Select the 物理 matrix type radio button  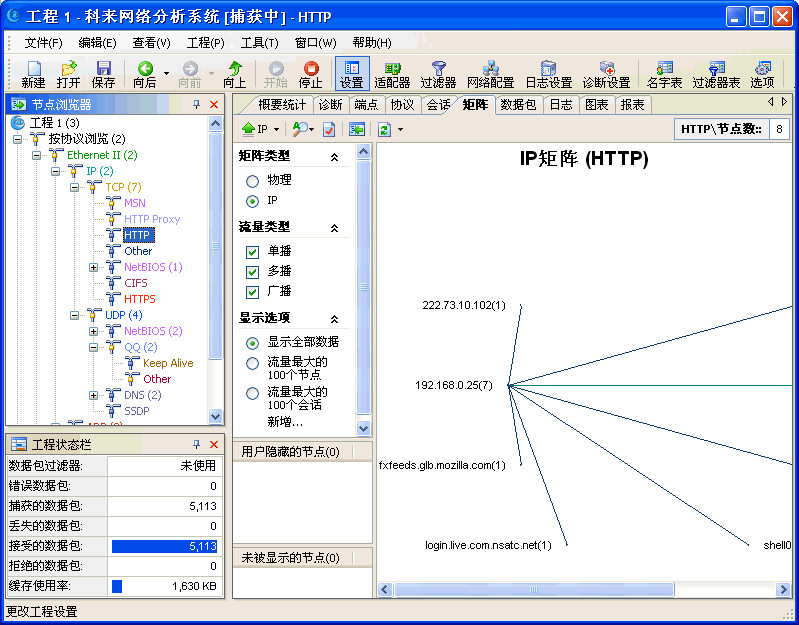tap(252, 180)
